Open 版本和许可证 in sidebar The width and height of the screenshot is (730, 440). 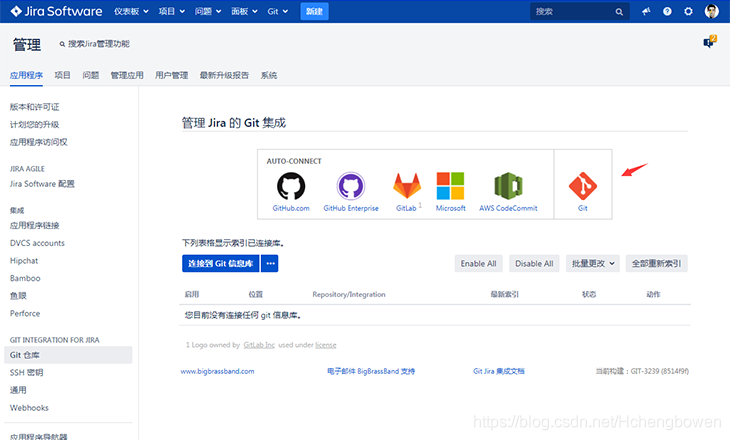(x=34, y=107)
